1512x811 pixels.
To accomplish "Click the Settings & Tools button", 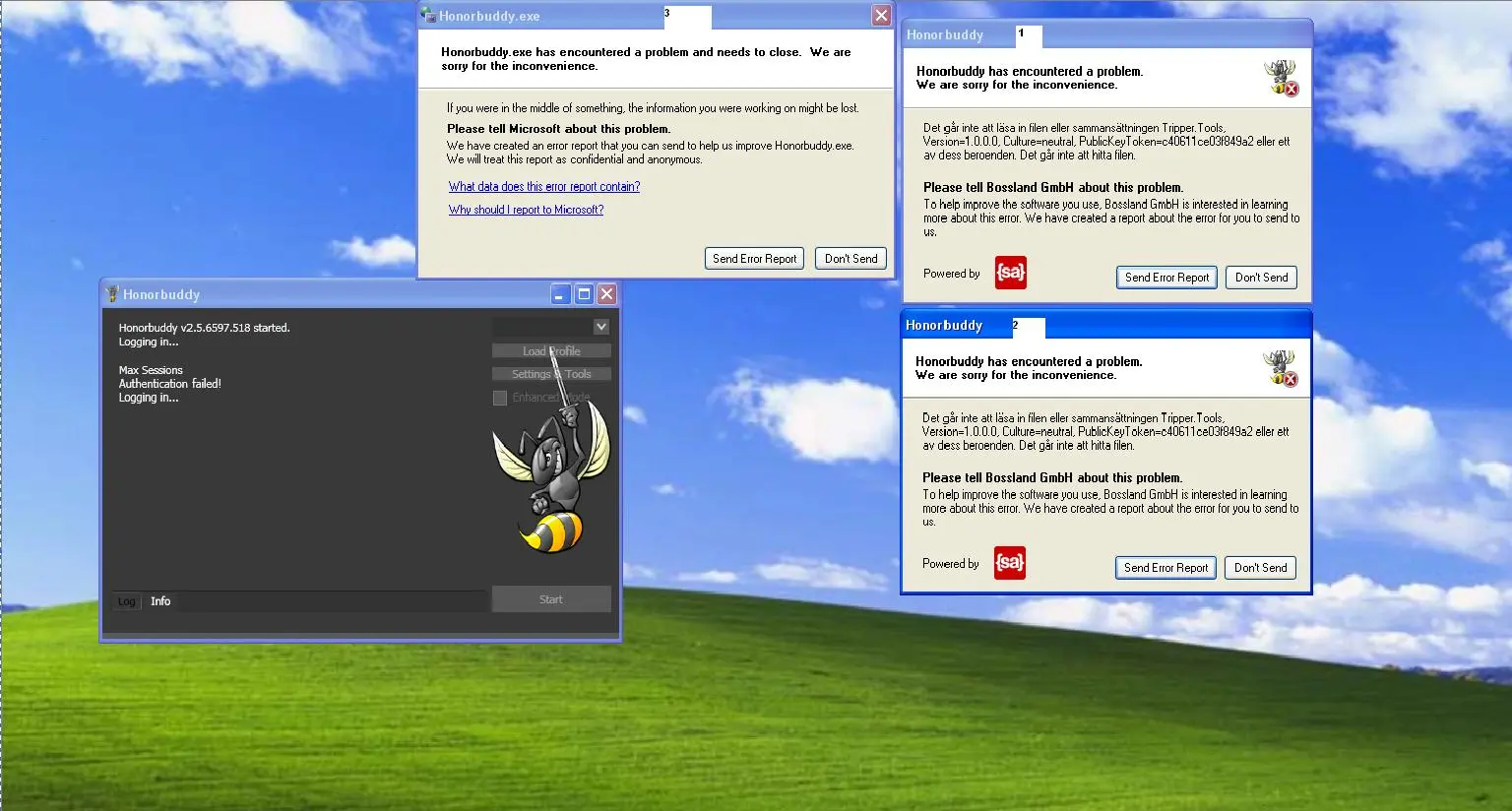I will coord(551,374).
